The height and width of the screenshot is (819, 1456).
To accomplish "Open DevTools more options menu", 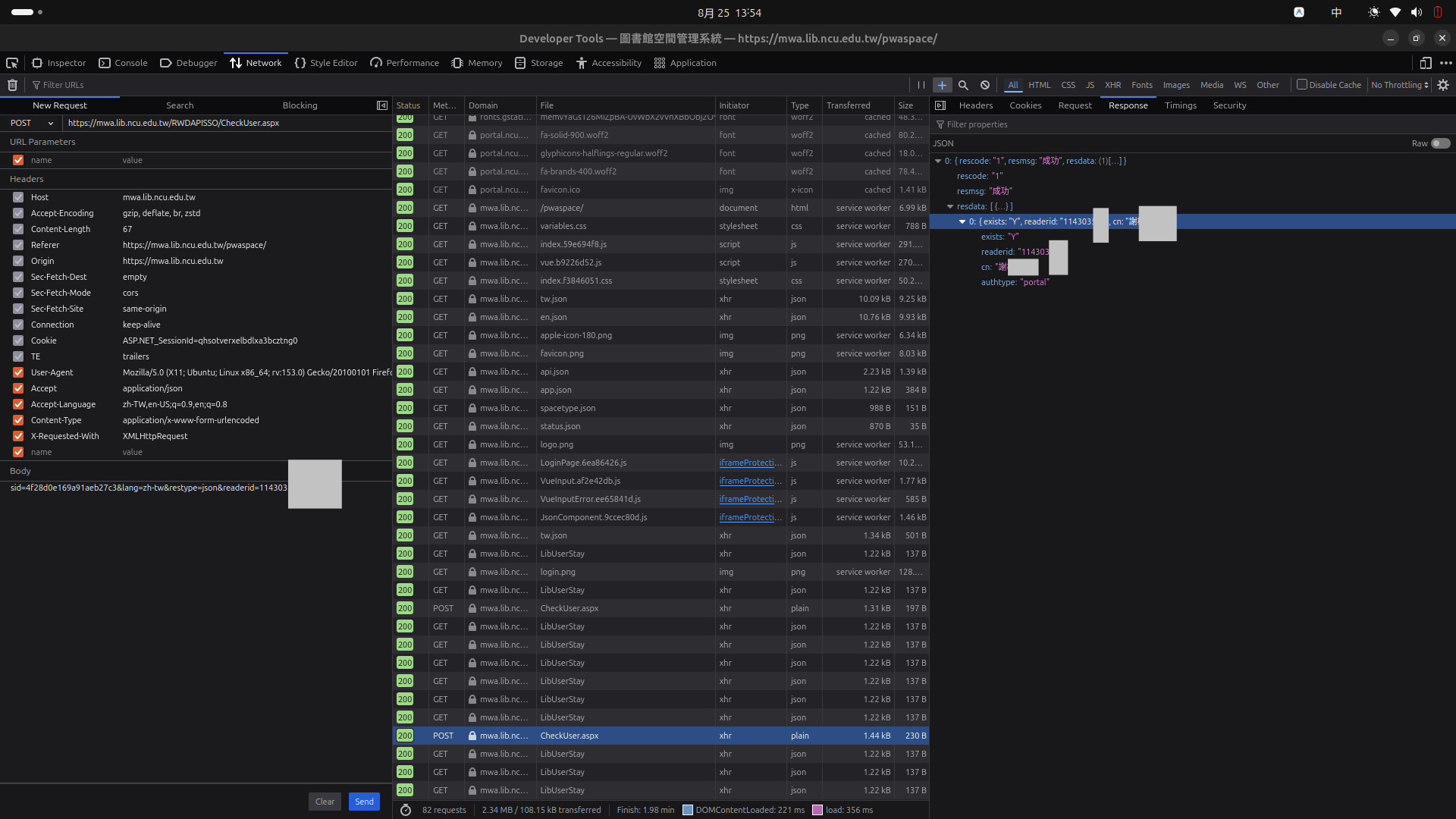I will tap(1446, 63).
